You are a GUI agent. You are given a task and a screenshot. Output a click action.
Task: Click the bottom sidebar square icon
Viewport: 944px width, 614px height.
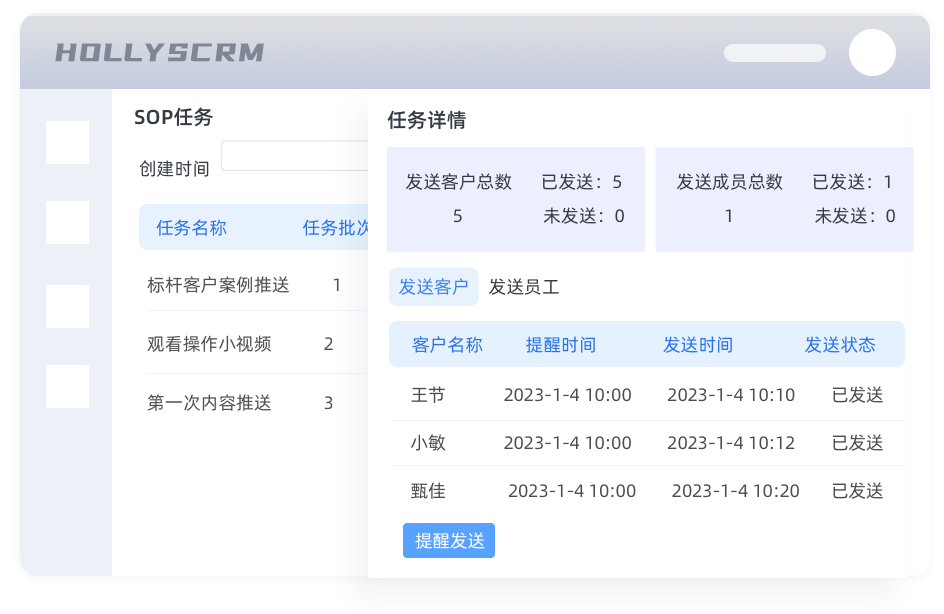pos(68,386)
